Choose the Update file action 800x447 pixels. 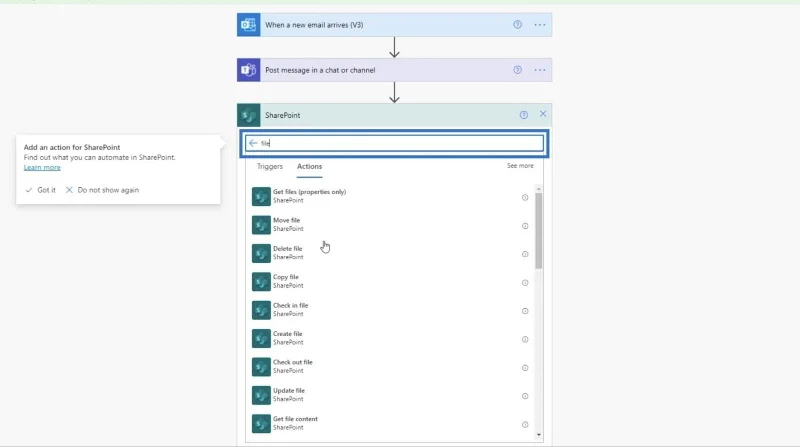(x=390, y=395)
